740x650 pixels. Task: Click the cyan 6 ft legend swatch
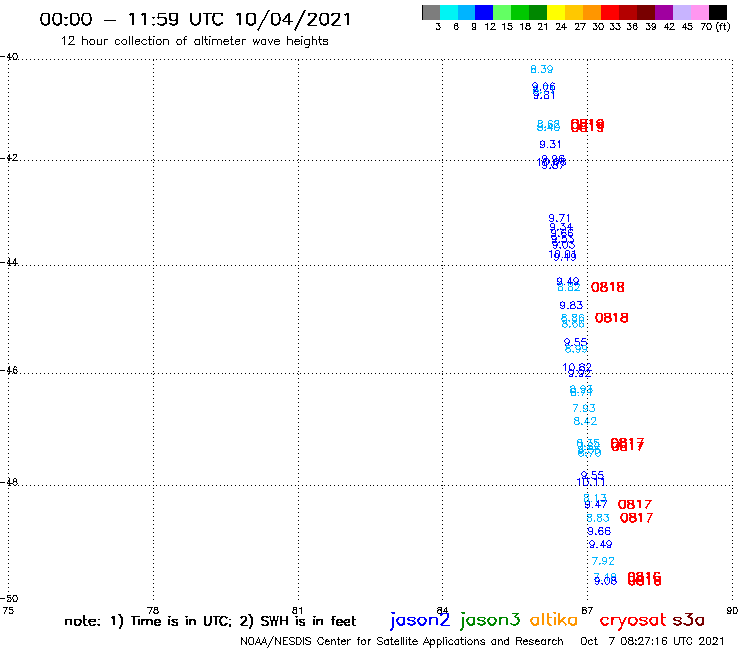[449, 12]
